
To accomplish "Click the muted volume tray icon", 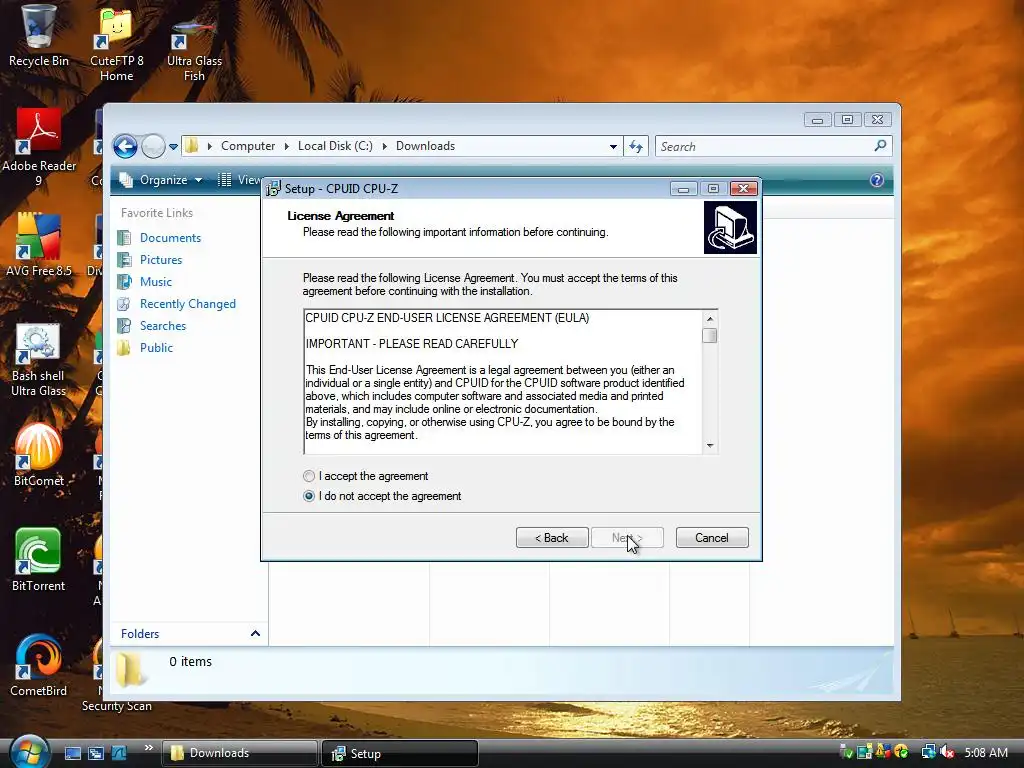I will pos(947,753).
